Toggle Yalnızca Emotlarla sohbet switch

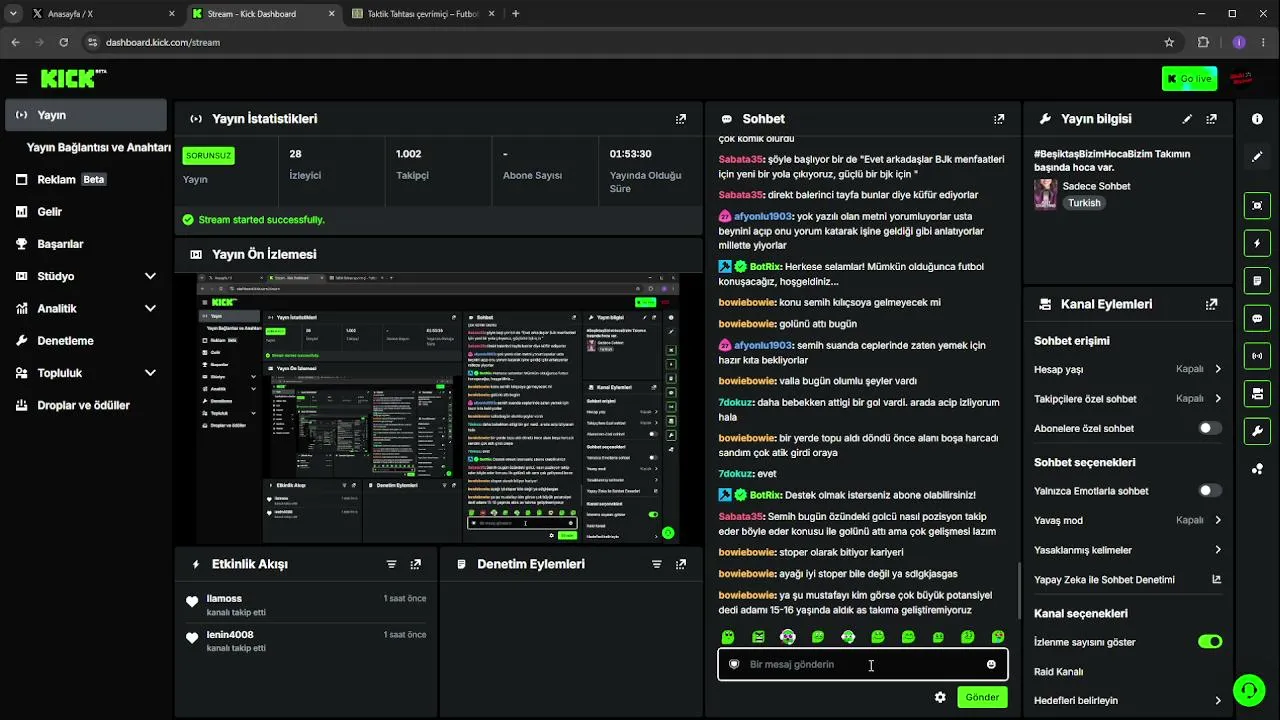coord(1210,491)
